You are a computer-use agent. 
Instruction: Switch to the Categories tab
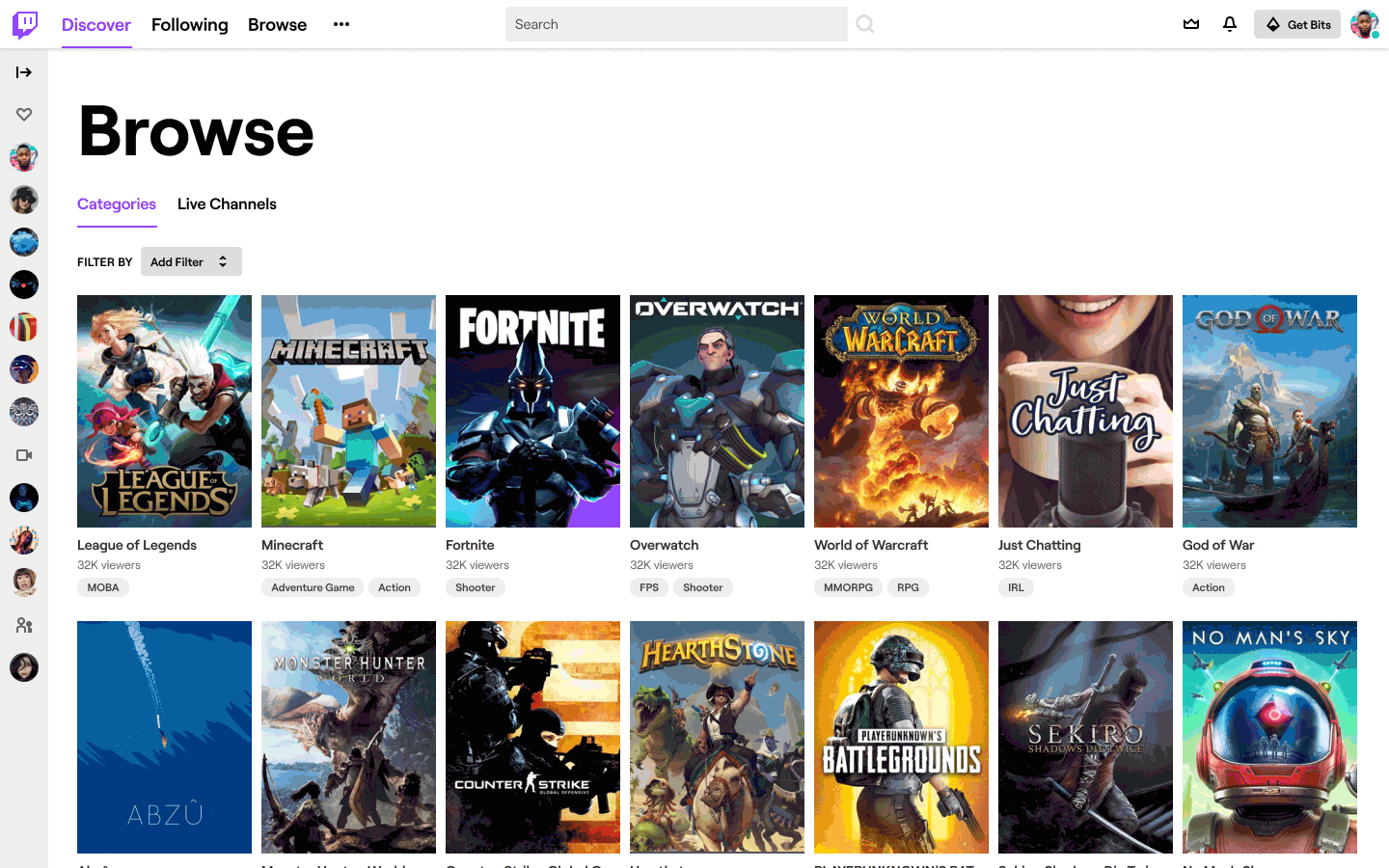tap(117, 204)
